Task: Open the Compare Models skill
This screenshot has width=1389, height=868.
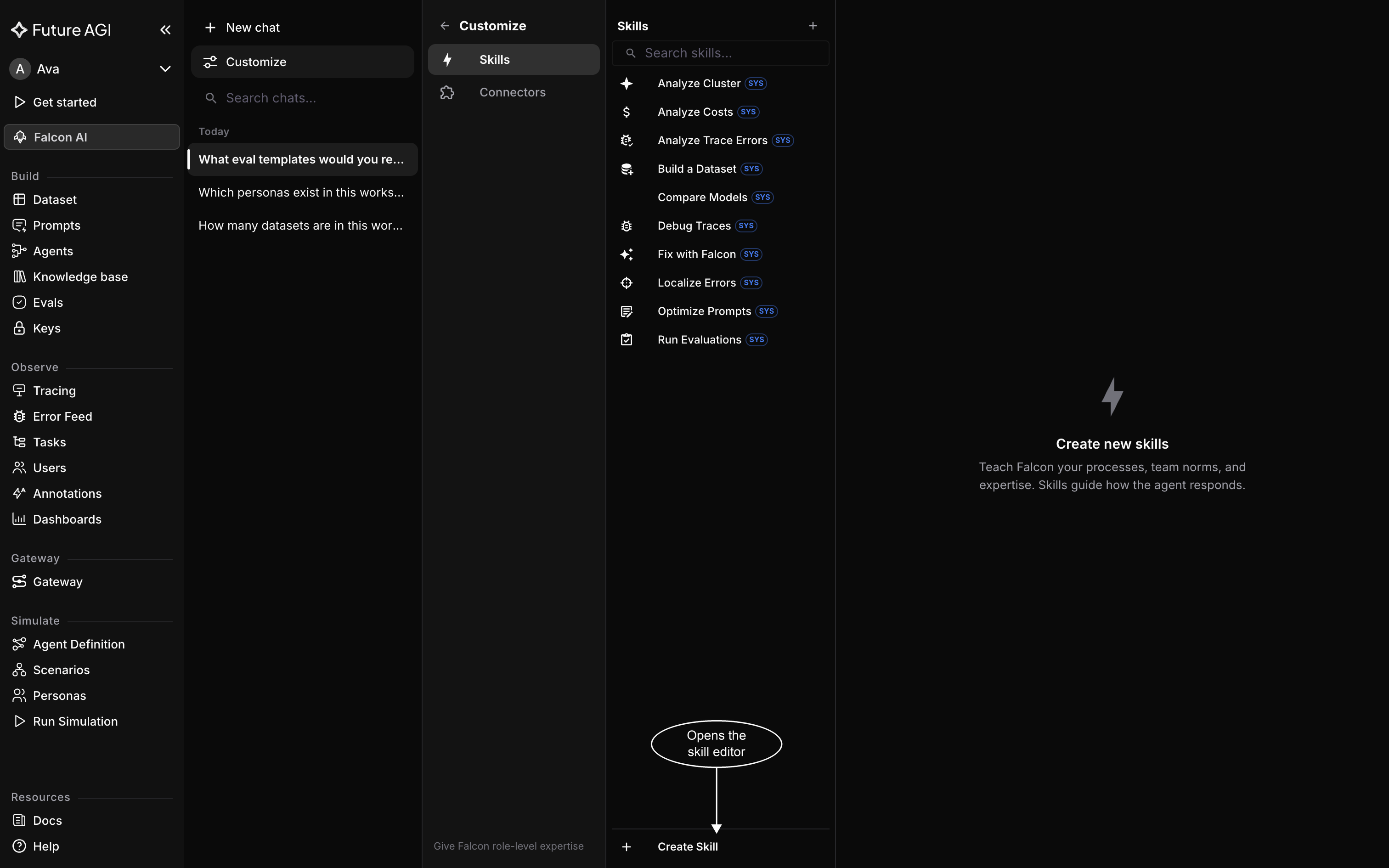Action: click(720, 197)
